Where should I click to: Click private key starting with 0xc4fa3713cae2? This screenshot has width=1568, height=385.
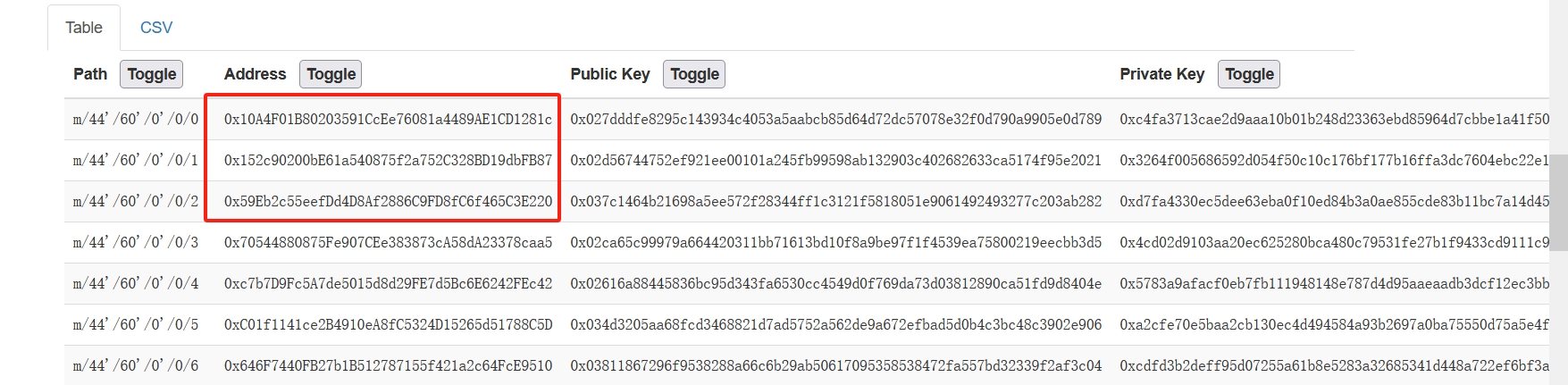tap(1335, 119)
